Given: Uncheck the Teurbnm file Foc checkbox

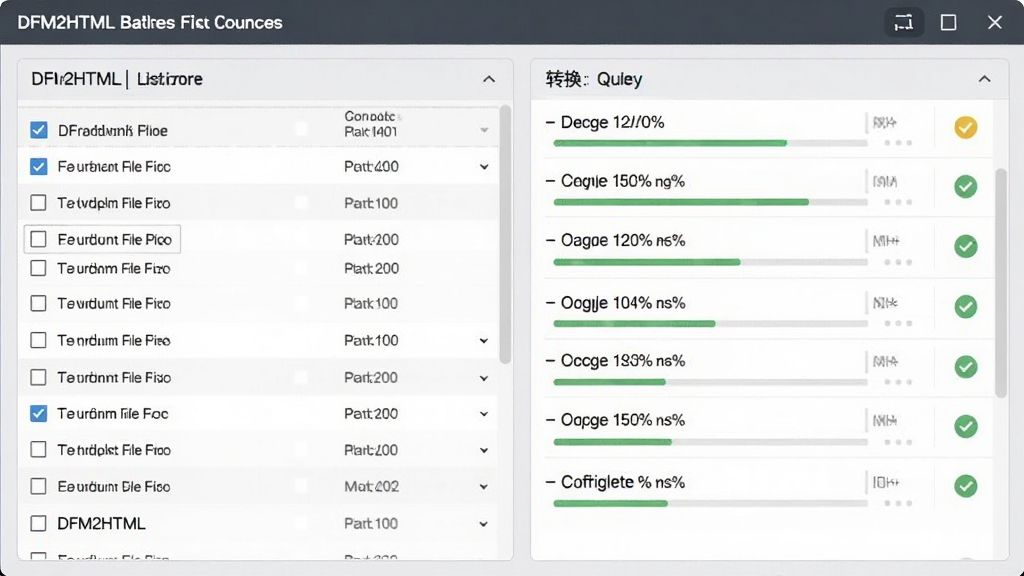Looking at the screenshot, I should tap(39, 413).
